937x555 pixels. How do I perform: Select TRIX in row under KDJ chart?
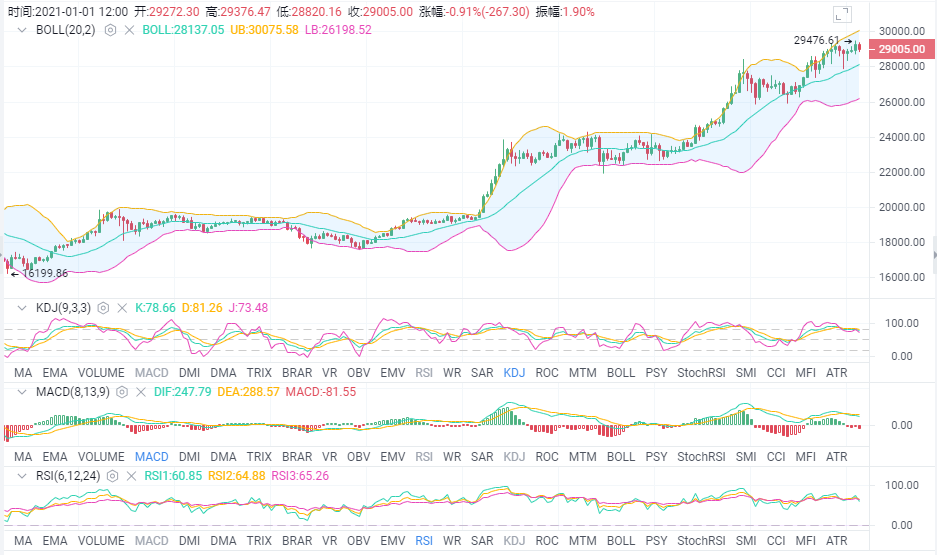point(259,373)
